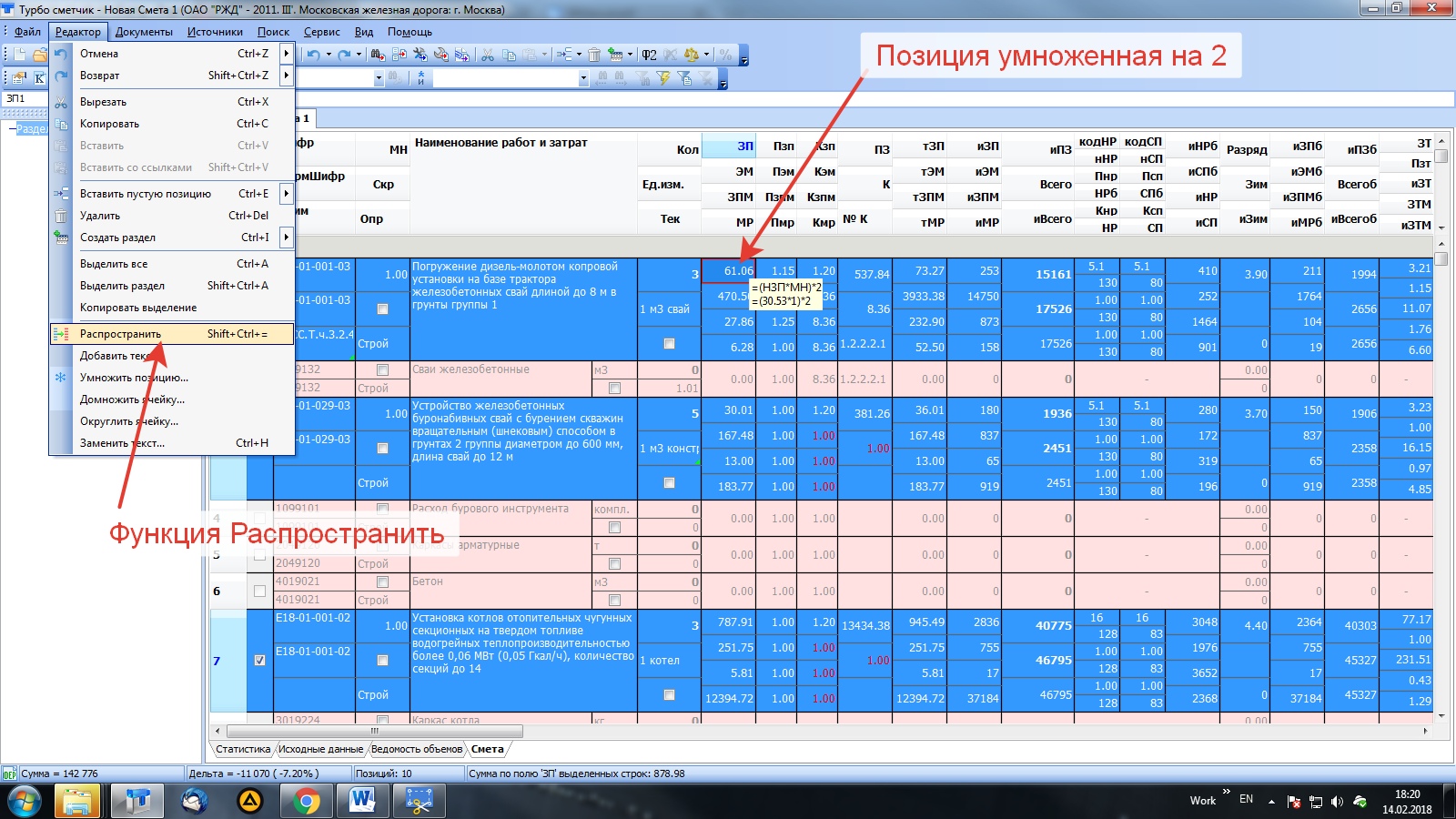Click the Undo arrow icon in toolbar
The width and height of the screenshot is (1456, 819).
tap(314, 55)
